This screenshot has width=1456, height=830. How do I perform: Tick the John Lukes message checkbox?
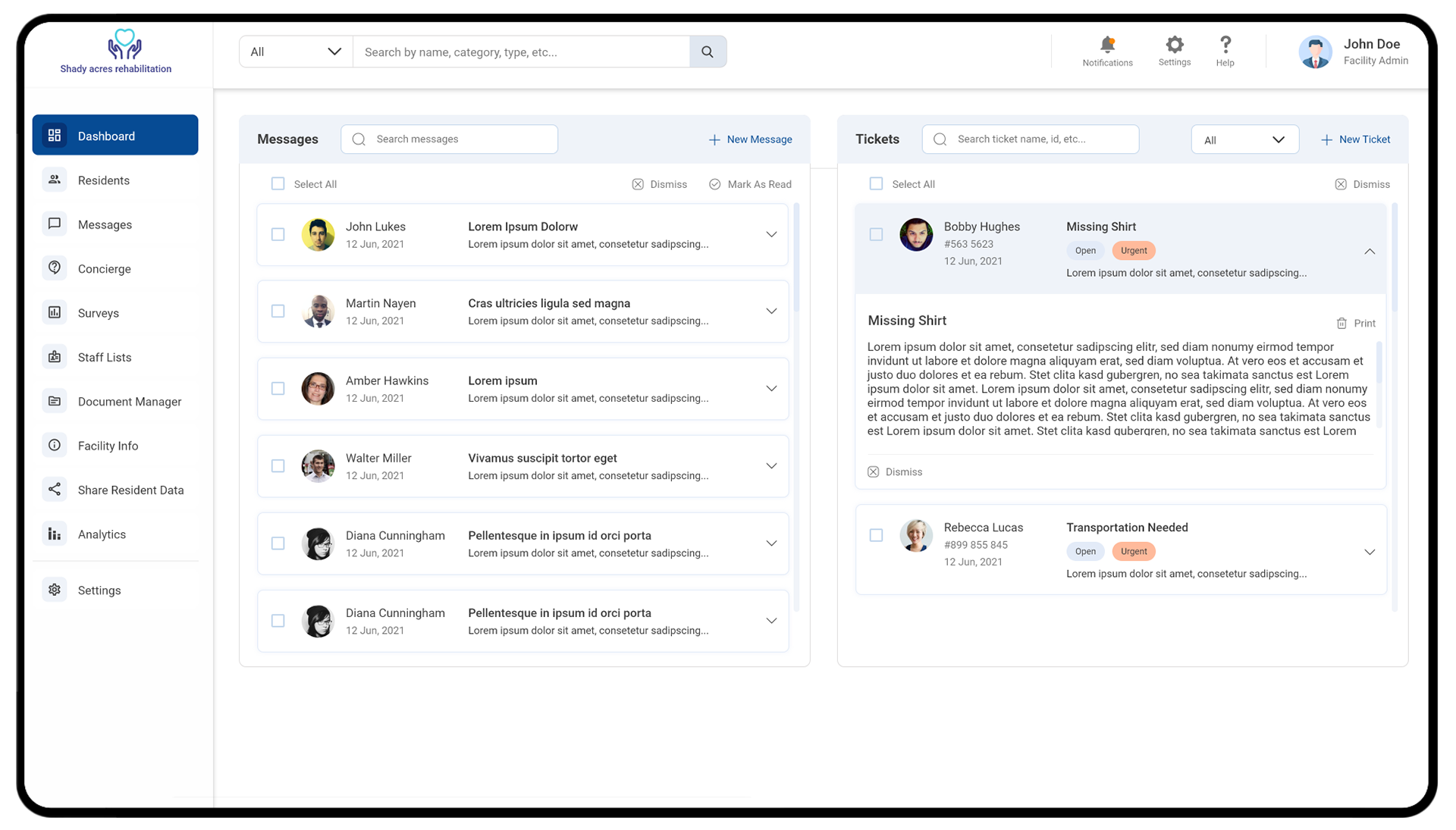(x=278, y=234)
